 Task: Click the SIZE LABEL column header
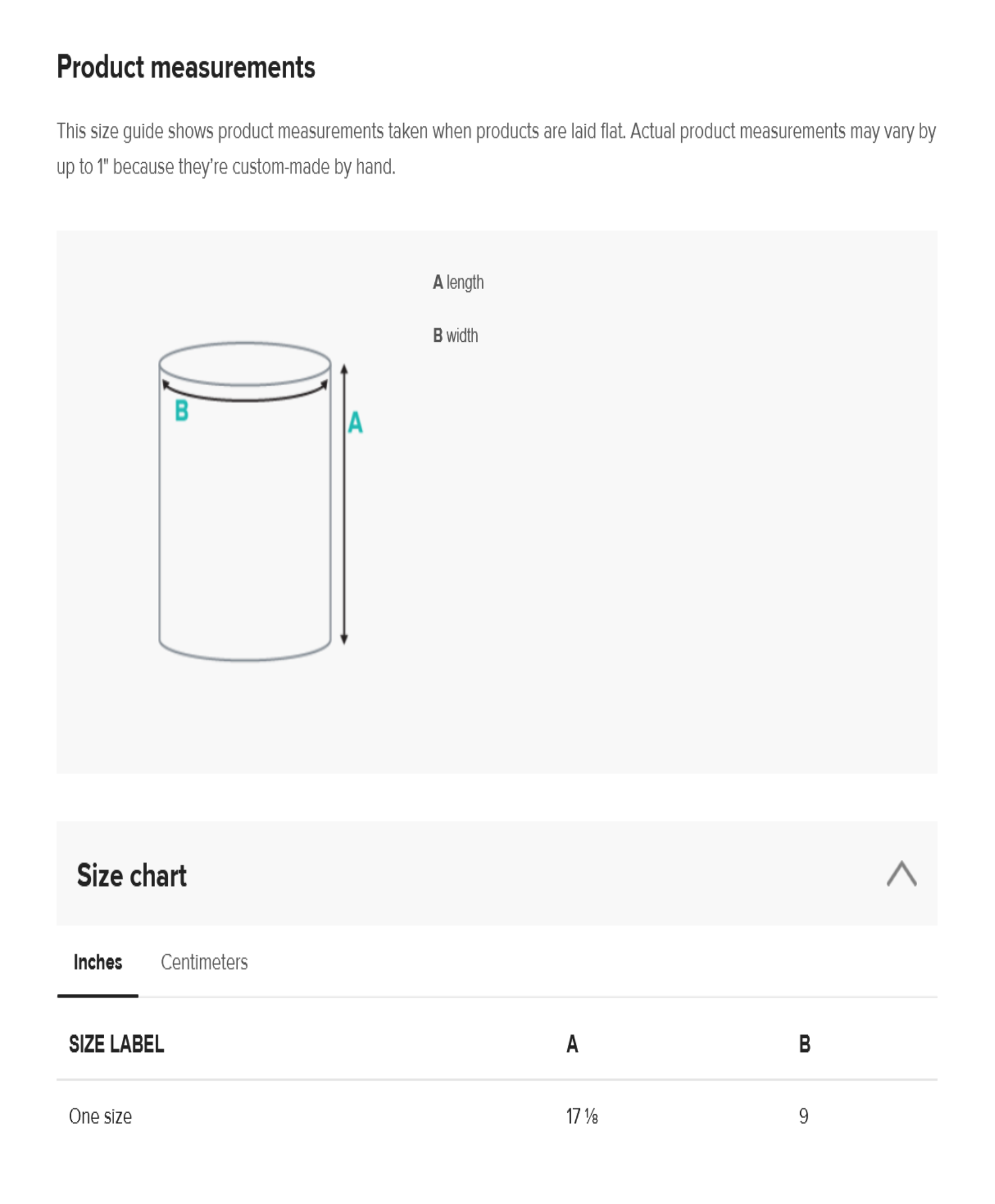116,1044
